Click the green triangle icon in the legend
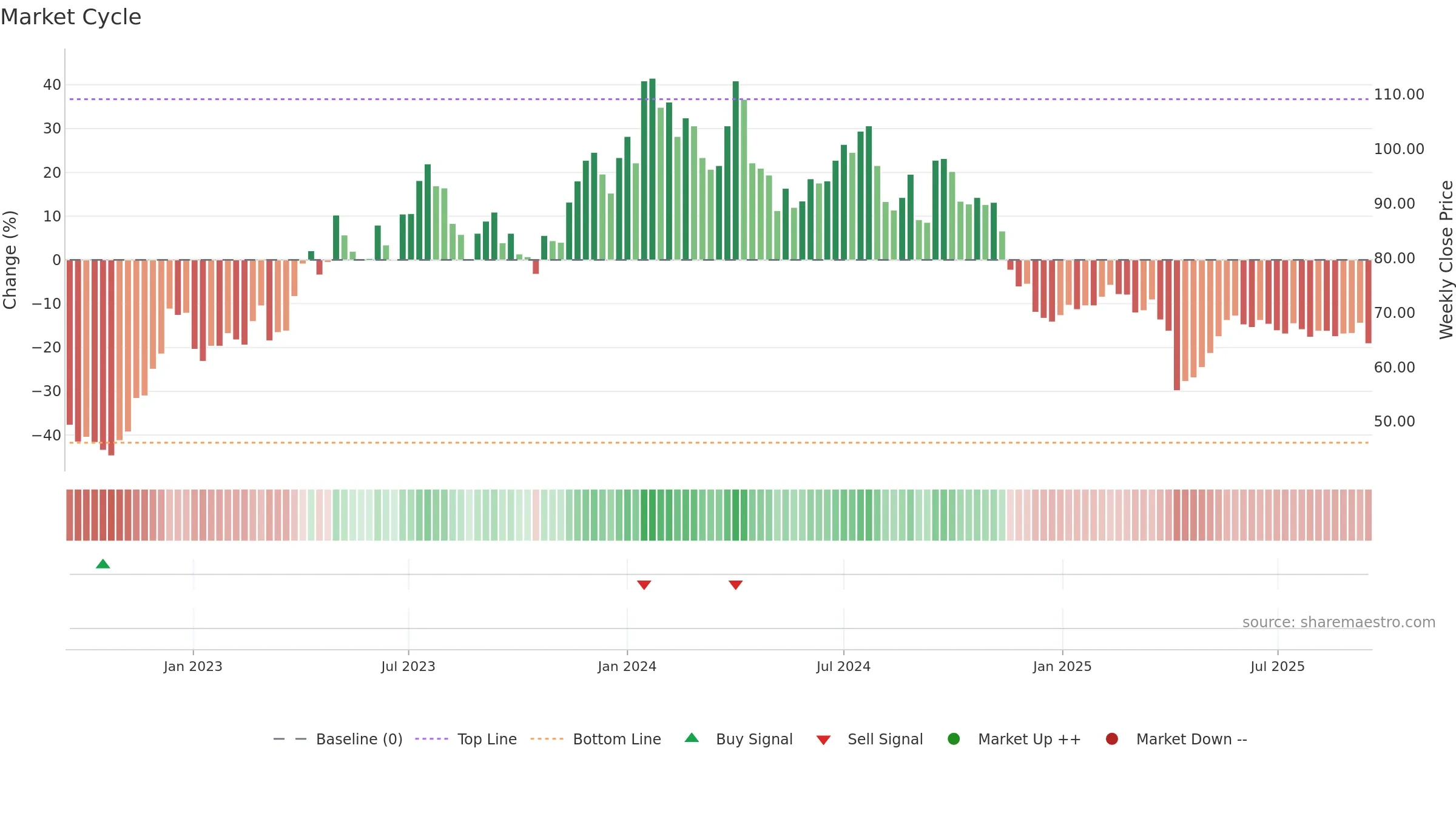 click(x=692, y=738)
